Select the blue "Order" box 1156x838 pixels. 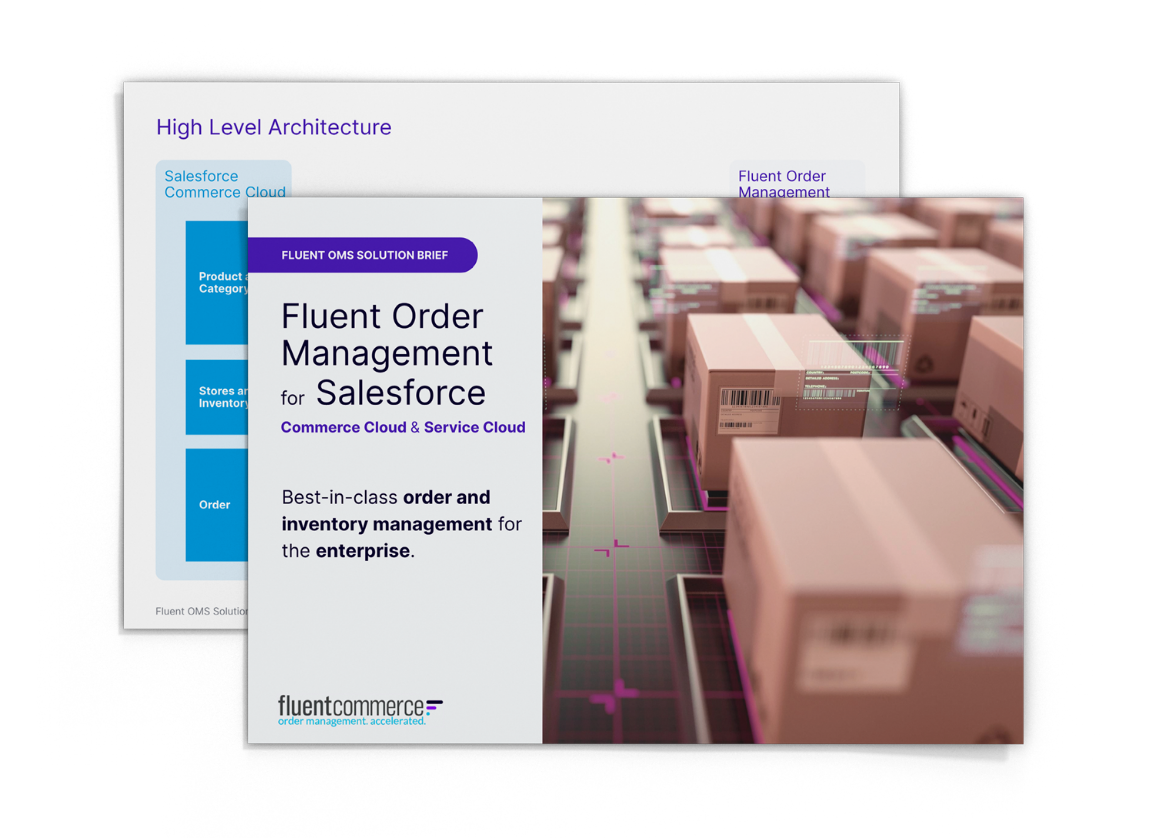(x=217, y=505)
